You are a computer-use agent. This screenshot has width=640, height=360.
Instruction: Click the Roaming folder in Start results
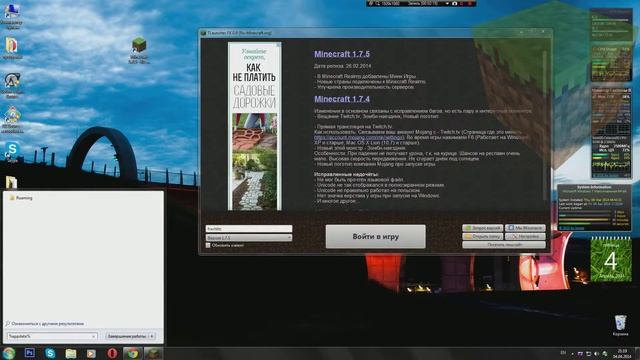click(21, 198)
